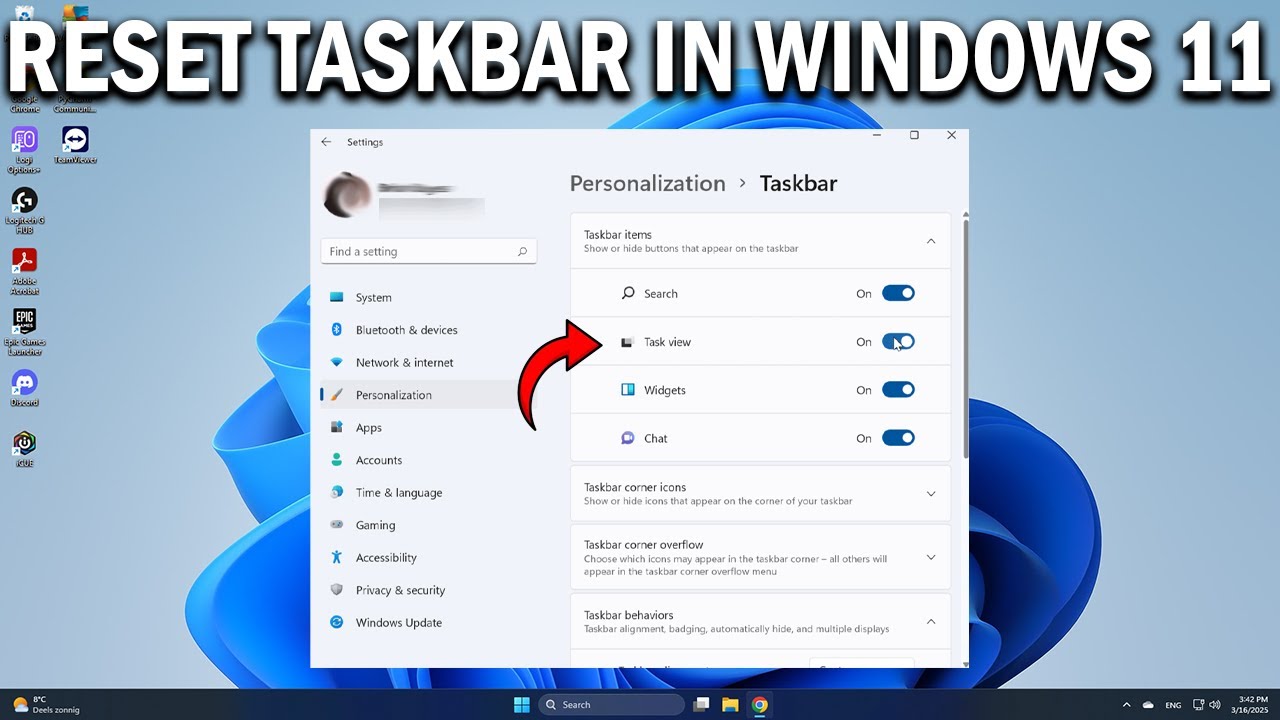Open Bluetooth & devices settings
The width and height of the screenshot is (1280, 720).
(x=428, y=330)
